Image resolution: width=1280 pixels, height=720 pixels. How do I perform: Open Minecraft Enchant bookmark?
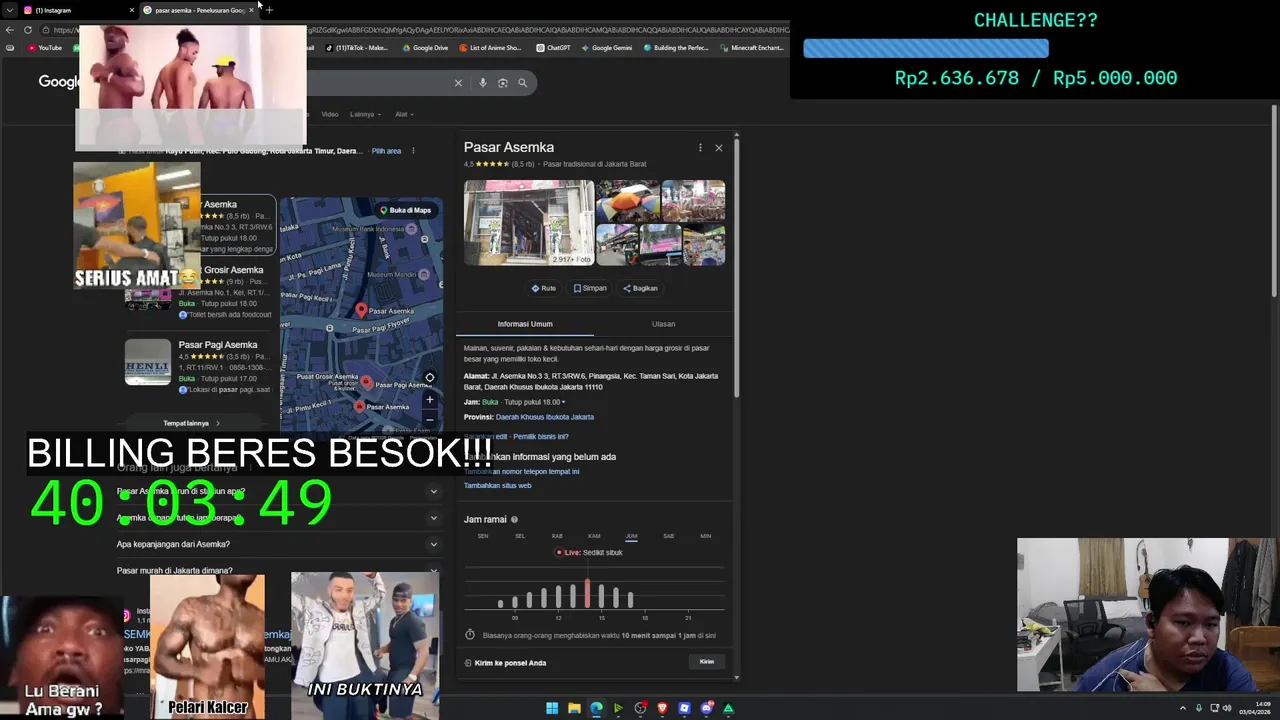(x=752, y=48)
